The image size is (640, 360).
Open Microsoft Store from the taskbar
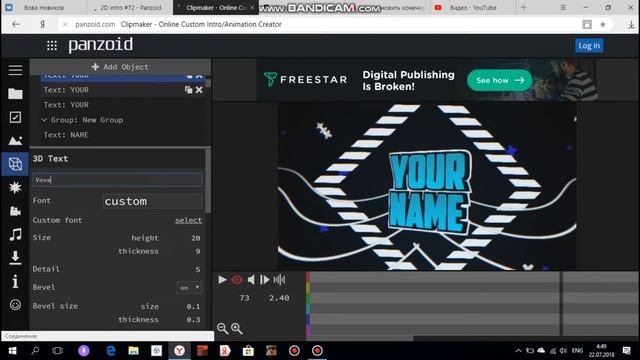pyautogui.click(x=248, y=351)
